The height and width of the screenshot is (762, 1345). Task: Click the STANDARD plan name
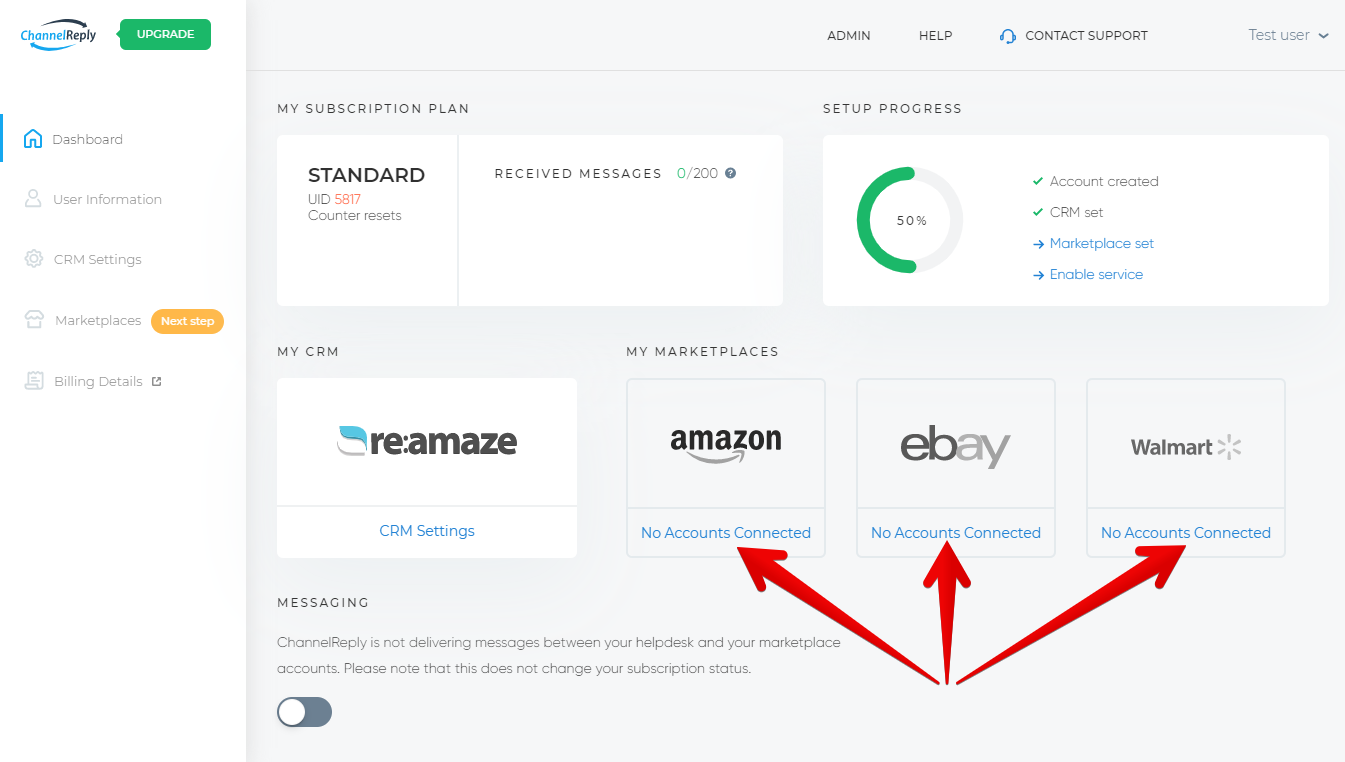click(x=366, y=175)
